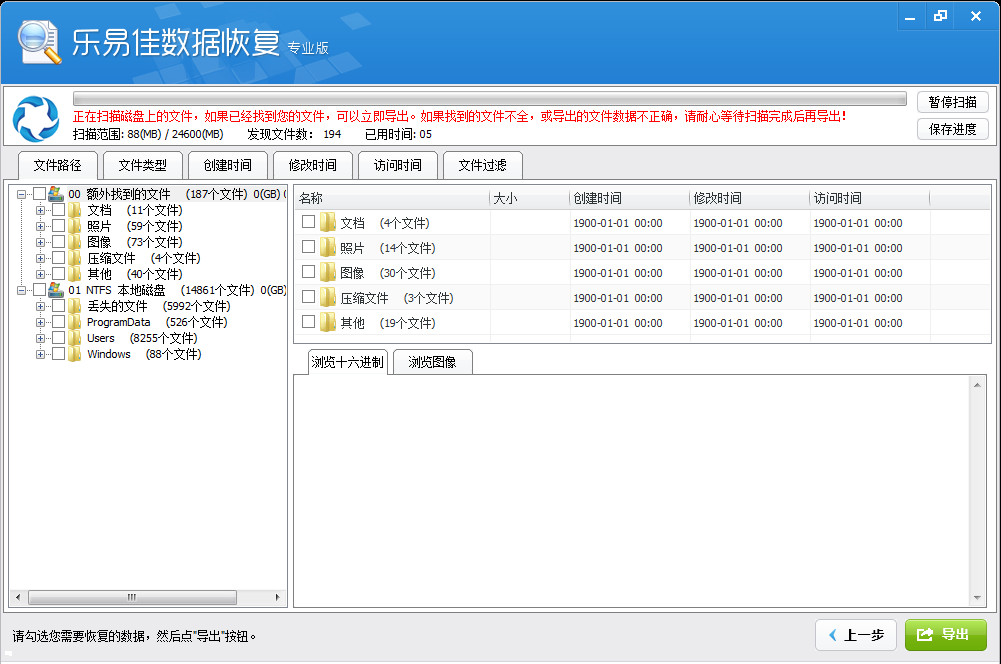Click the magnifier app logo icon
The image size is (1001, 664).
pyautogui.click(x=40, y=42)
